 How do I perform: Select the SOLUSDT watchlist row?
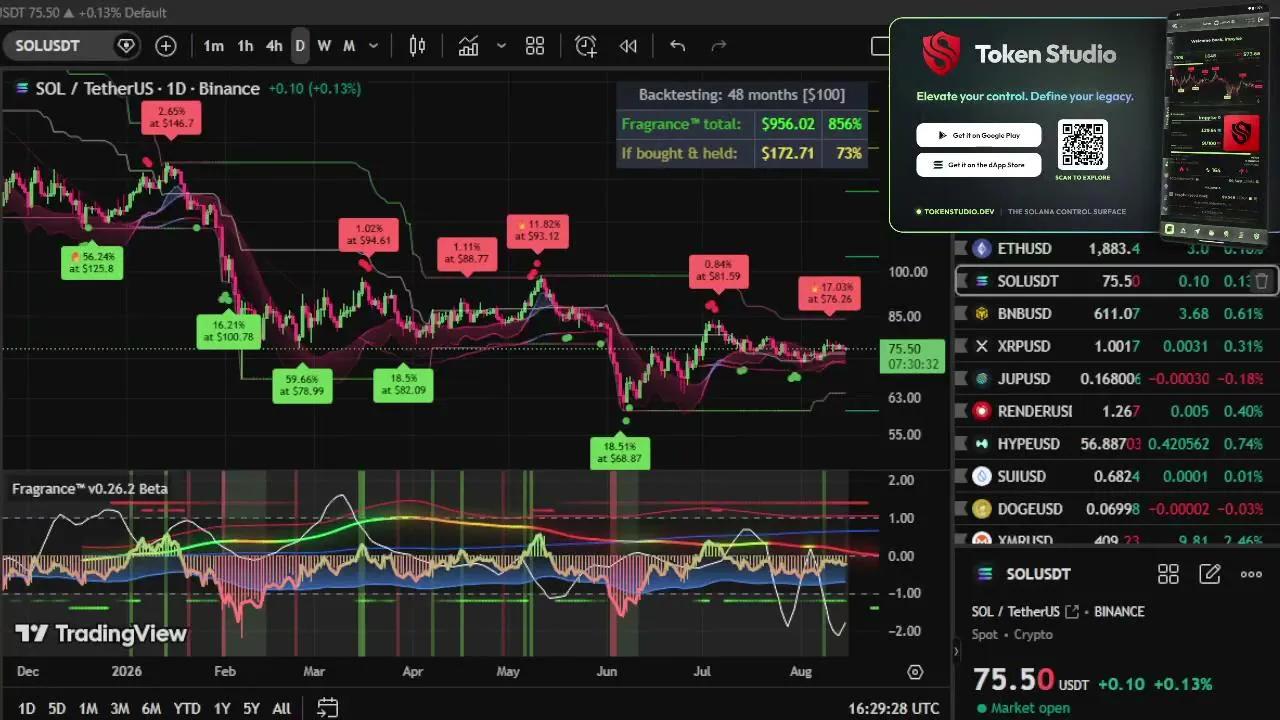click(x=1116, y=281)
